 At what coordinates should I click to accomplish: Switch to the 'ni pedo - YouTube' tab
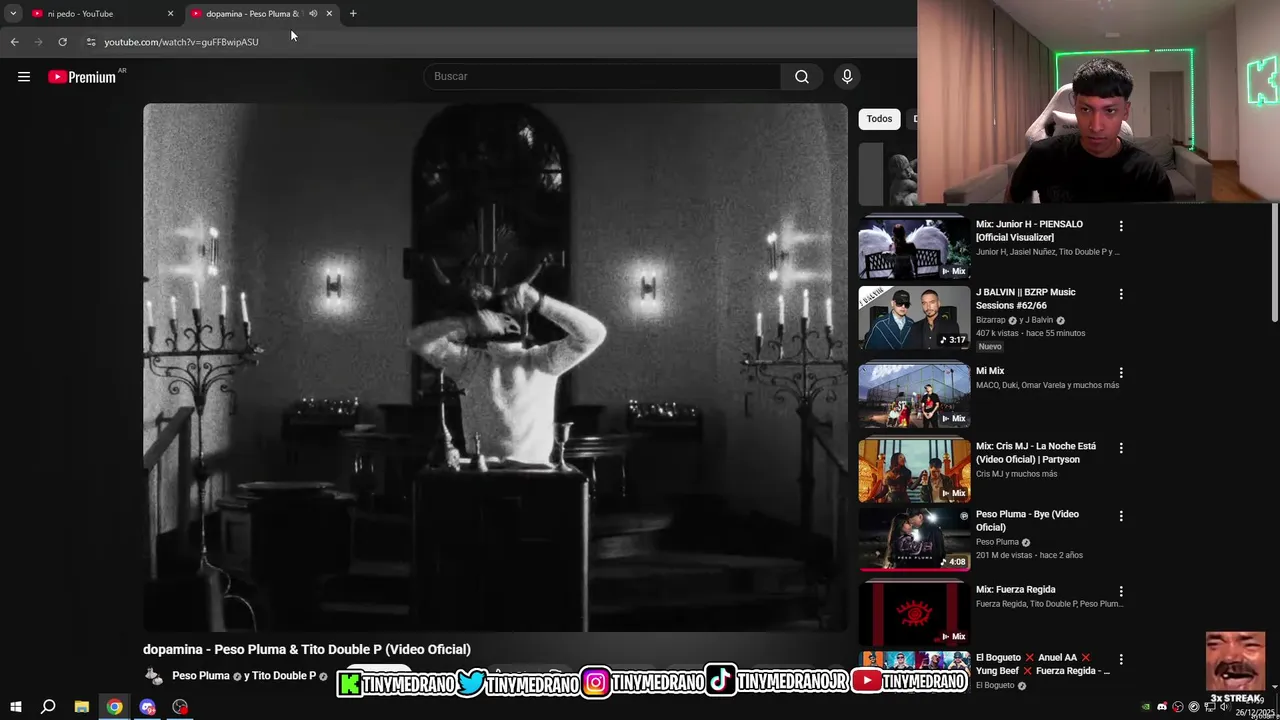click(102, 14)
